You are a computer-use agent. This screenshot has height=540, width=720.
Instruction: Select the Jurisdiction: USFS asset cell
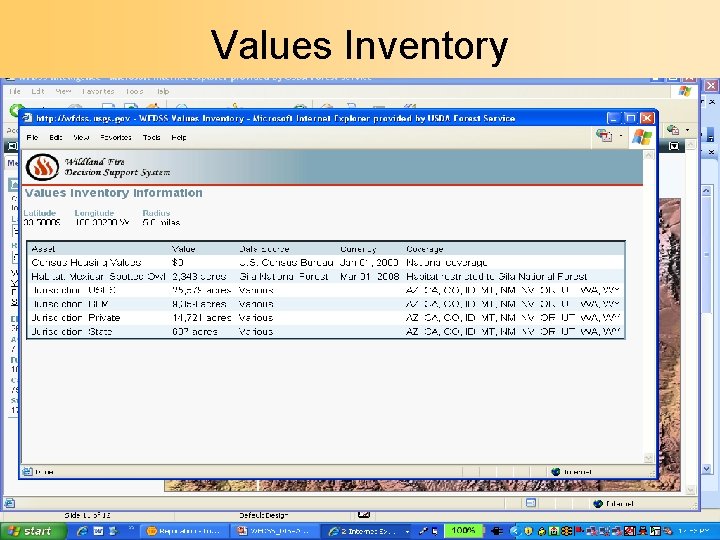(x=73, y=290)
